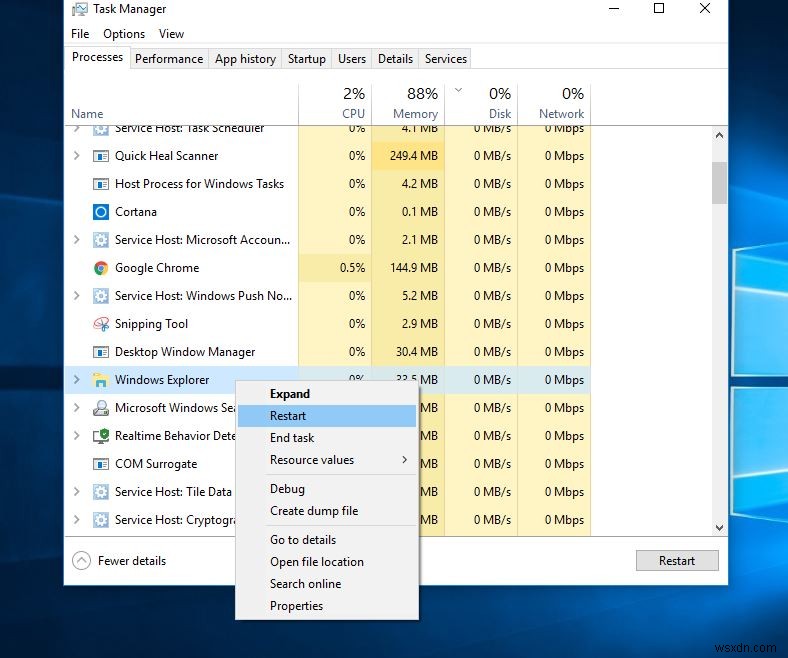Click the Cortana circle icon

click(x=101, y=212)
